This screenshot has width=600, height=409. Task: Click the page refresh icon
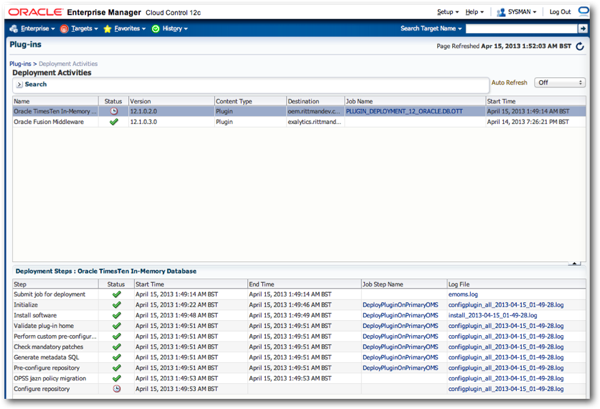[580, 46]
